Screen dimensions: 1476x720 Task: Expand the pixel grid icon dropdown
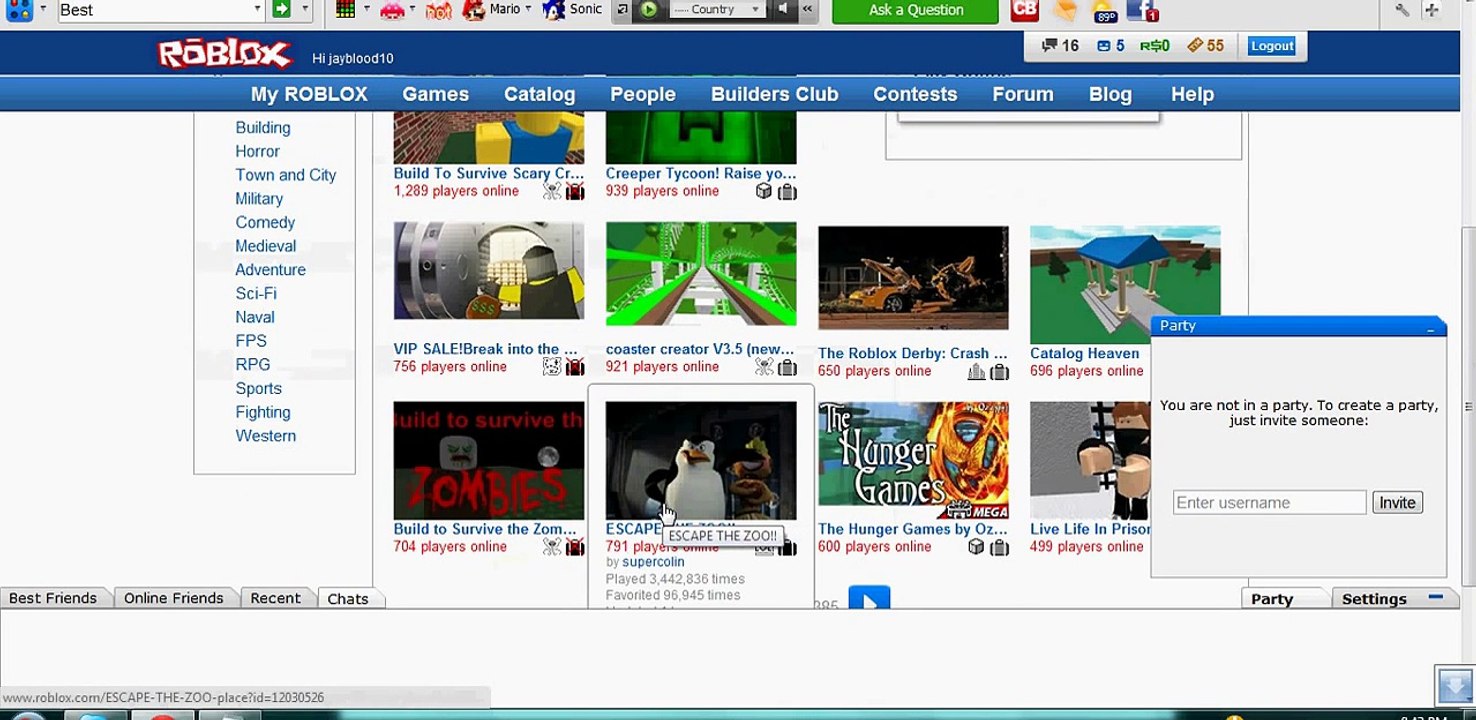(x=367, y=9)
